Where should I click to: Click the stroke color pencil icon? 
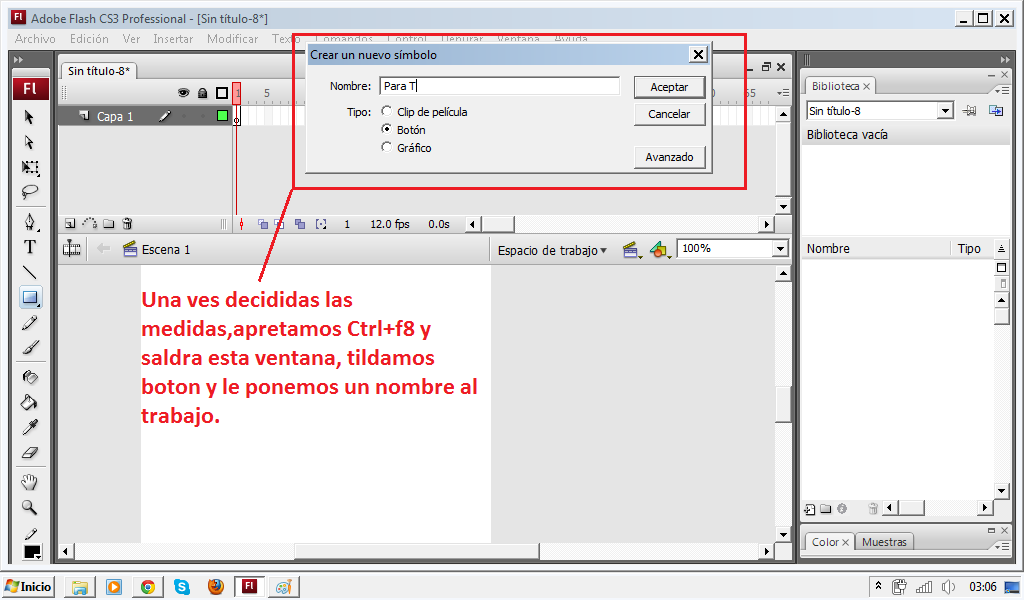point(31,534)
